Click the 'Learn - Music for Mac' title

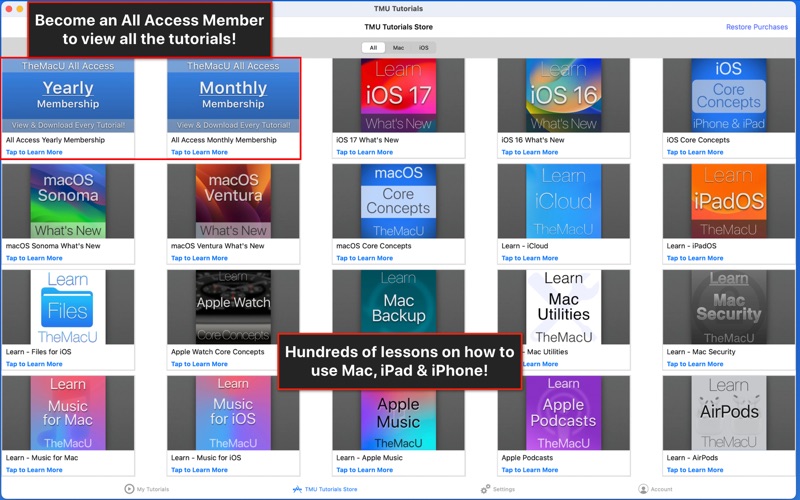[x=42, y=458]
